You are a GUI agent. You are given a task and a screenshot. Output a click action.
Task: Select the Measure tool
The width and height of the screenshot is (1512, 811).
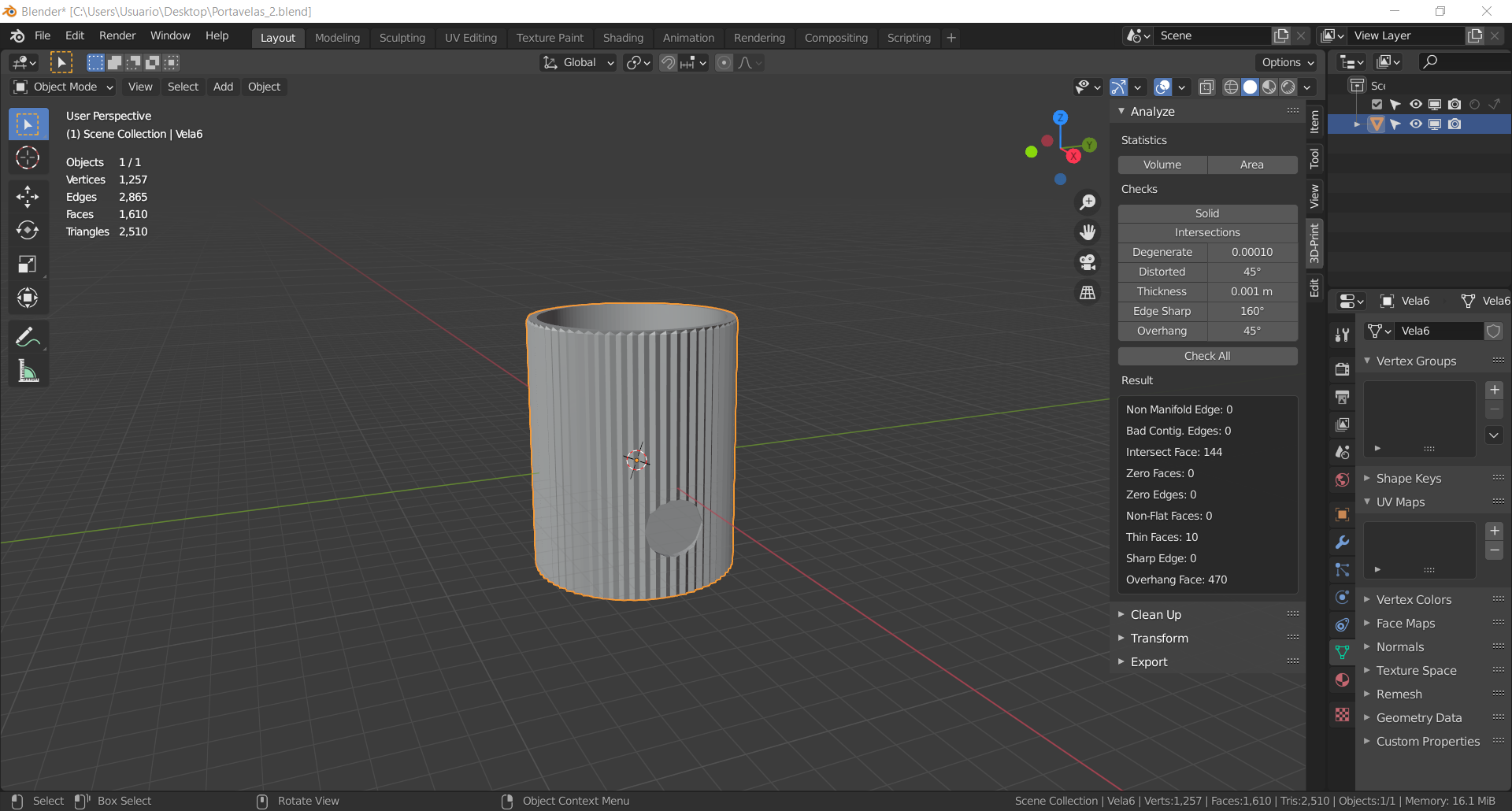[x=28, y=371]
